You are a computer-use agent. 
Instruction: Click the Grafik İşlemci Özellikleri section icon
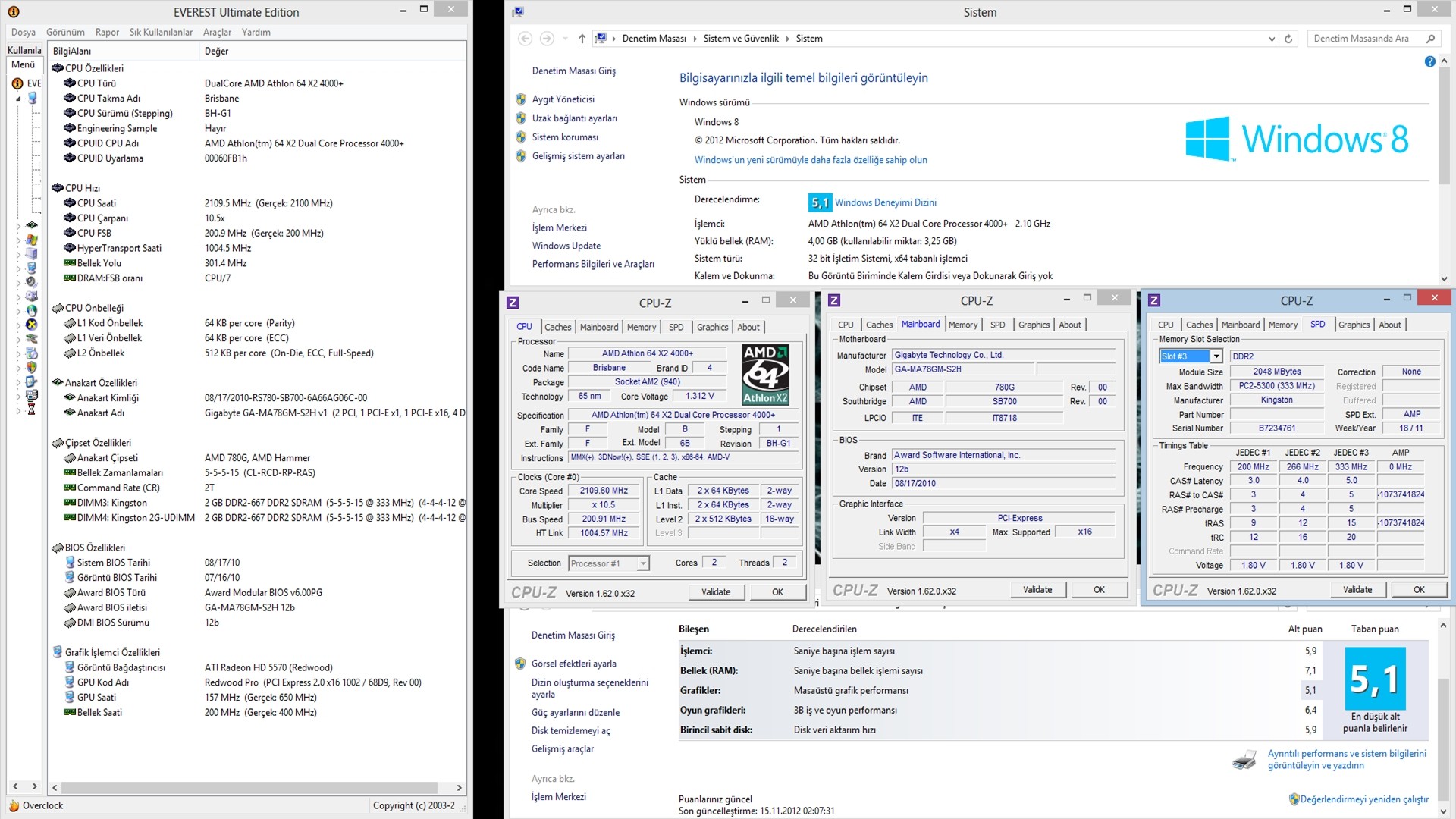(58, 652)
